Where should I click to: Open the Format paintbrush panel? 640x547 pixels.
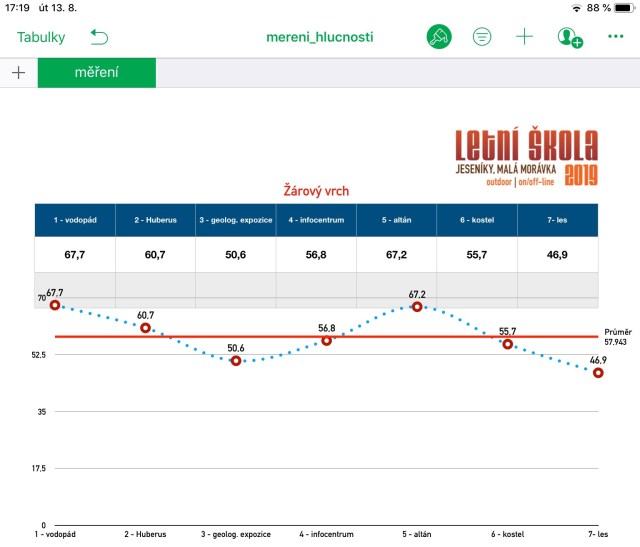click(437, 37)
